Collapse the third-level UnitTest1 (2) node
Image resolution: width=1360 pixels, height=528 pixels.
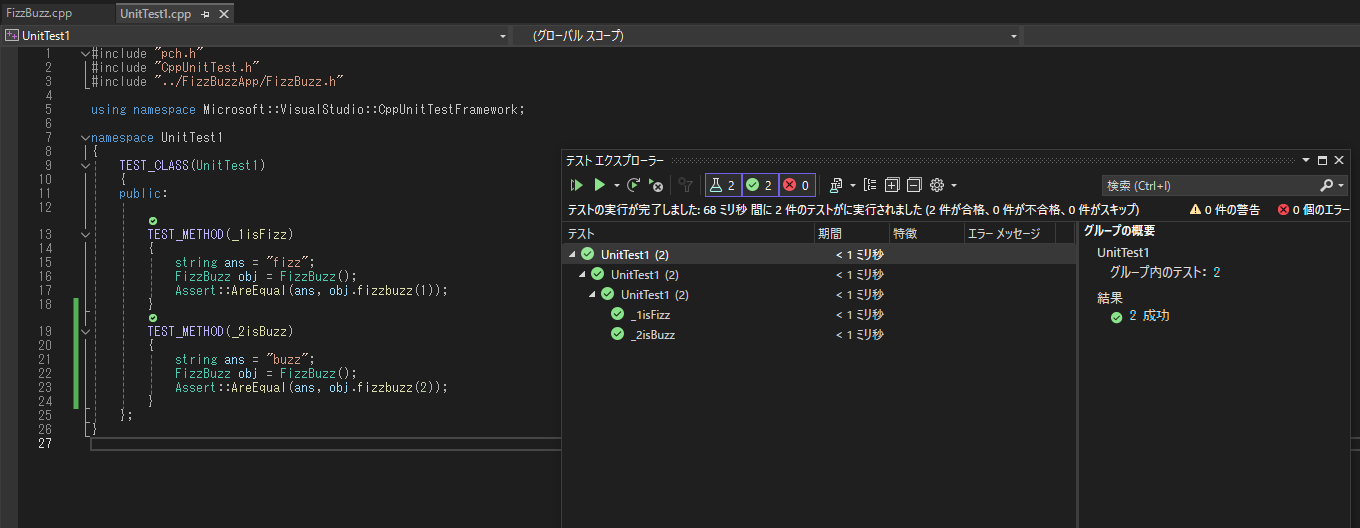click(592, 294)
